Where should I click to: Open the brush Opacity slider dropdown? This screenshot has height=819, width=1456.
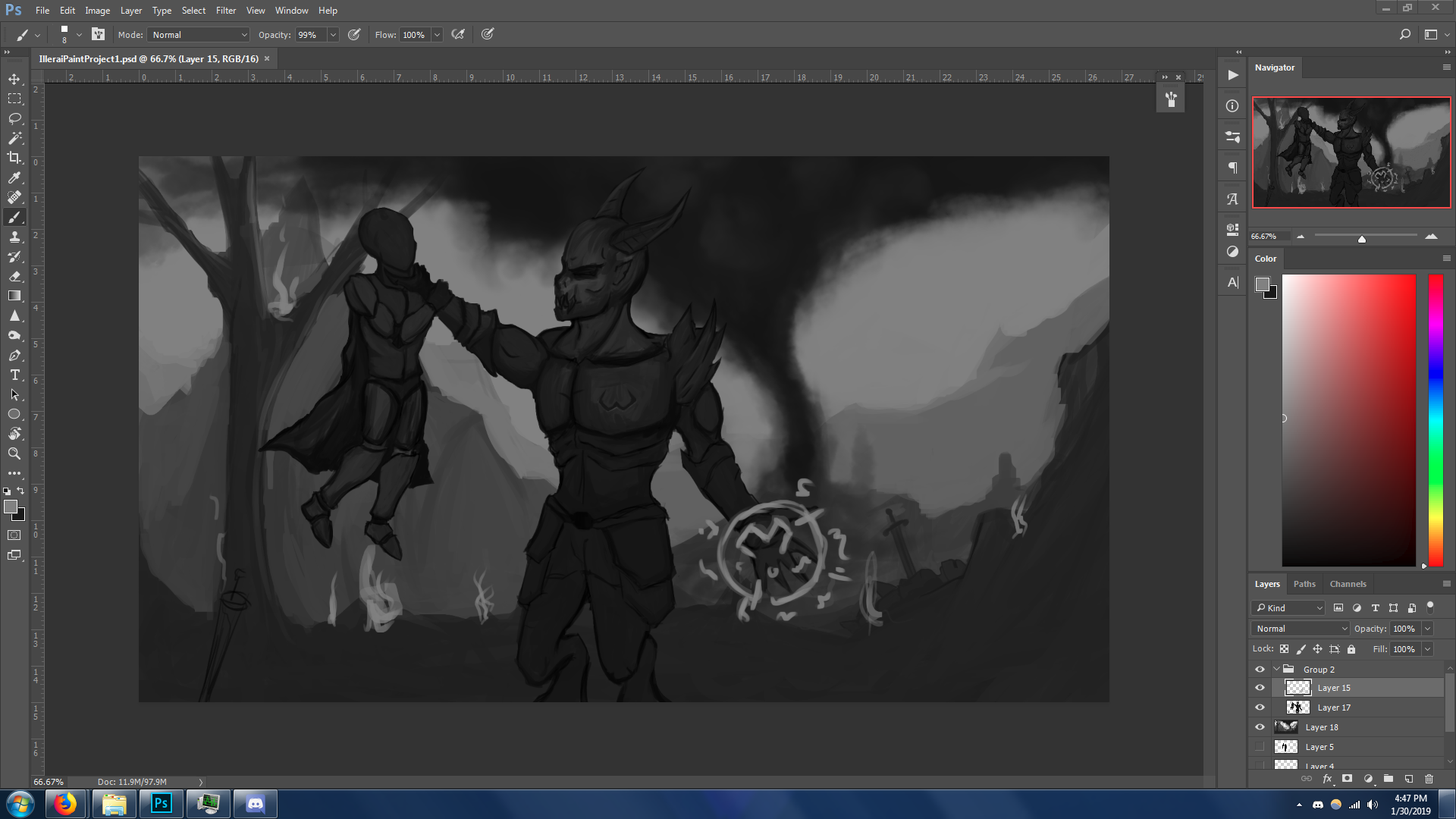[333, 35]
